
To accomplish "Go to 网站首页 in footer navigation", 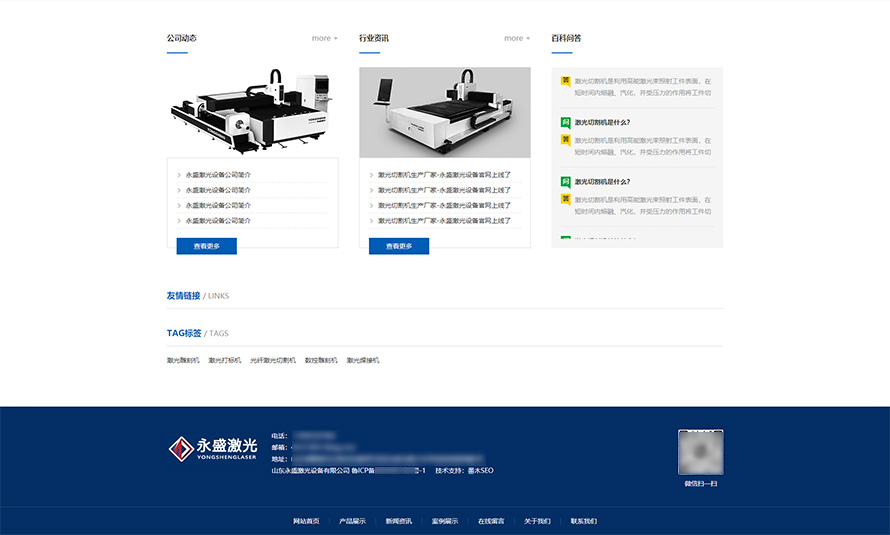I will point(306,521).
